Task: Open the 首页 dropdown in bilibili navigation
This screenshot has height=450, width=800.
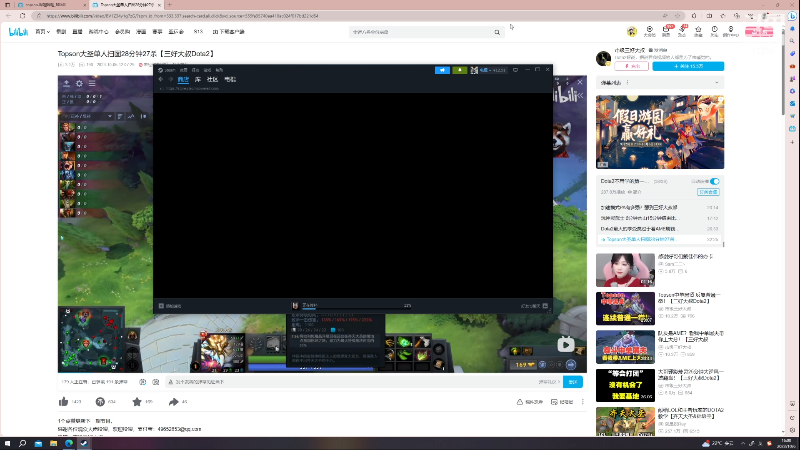Action: [x=42, y=32]
